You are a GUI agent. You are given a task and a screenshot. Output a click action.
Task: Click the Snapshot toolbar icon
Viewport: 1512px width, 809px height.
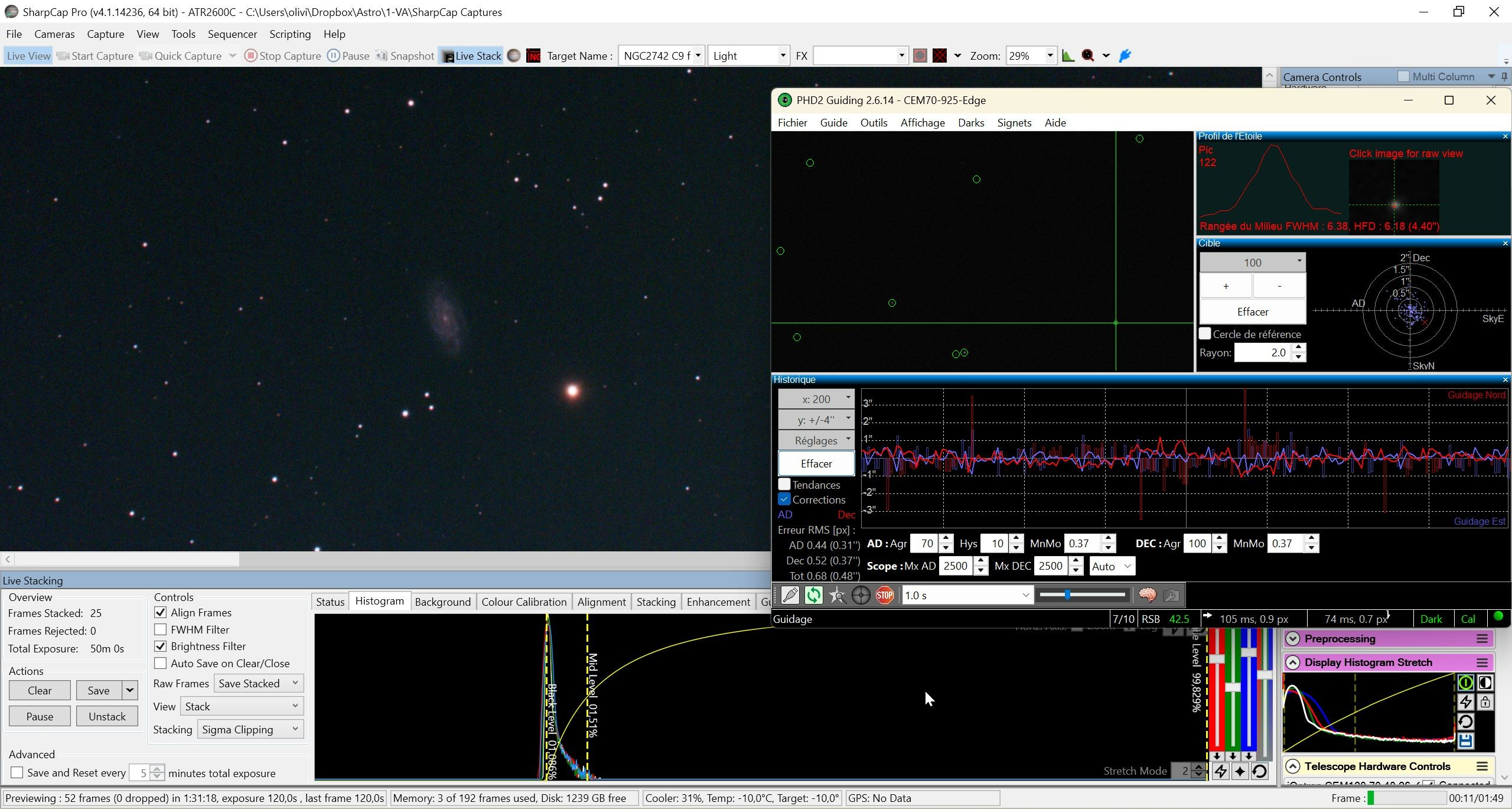tap(405, 56)
